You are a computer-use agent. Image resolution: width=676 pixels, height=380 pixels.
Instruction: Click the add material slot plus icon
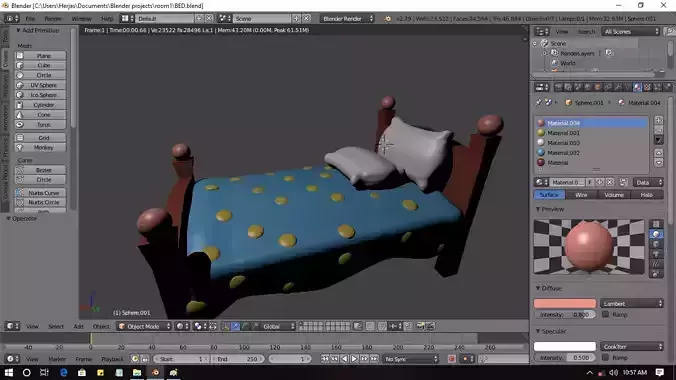[658, 120]
